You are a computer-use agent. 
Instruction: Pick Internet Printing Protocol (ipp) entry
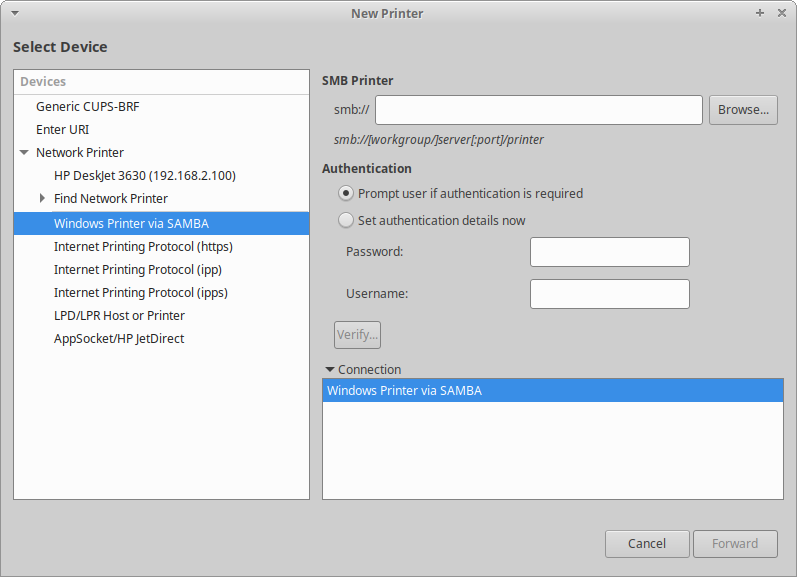point(138,269)
